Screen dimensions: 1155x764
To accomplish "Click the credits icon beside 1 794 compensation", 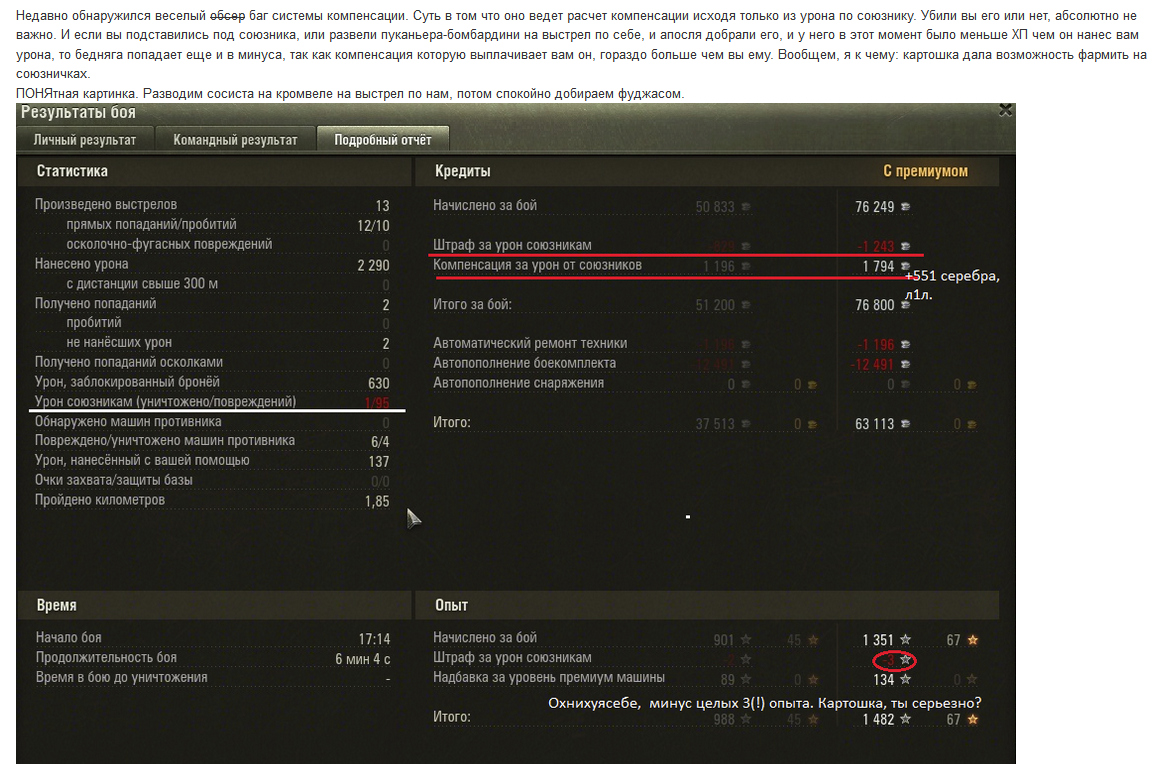I will (x=905, y=266).
